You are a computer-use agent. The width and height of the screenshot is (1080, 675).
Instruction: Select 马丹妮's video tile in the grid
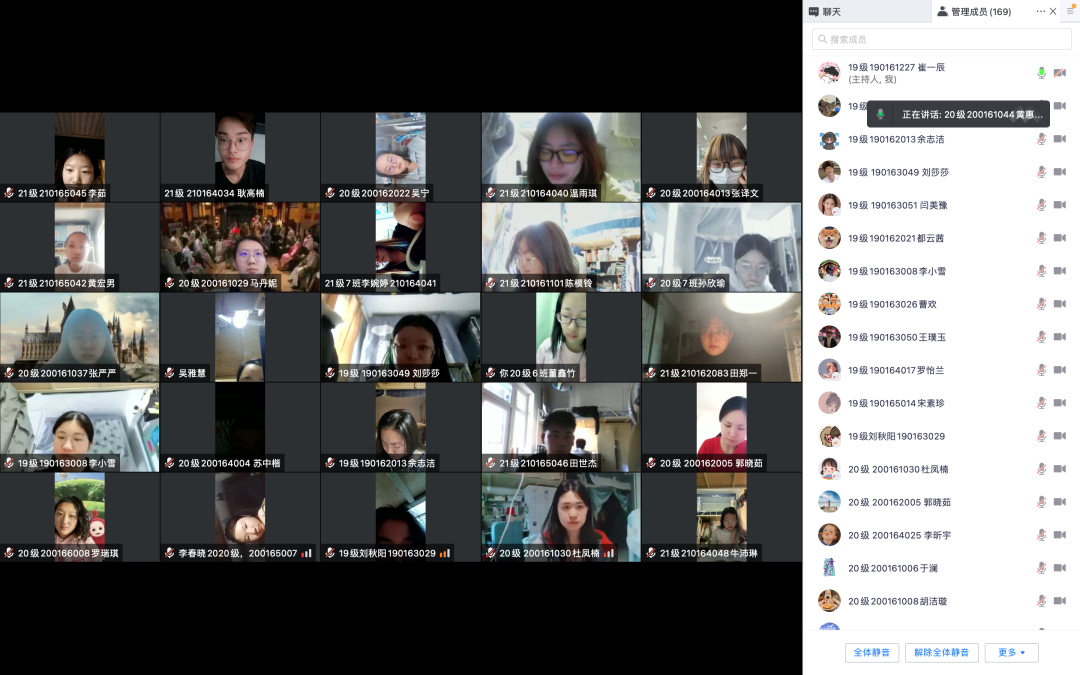(240, 247)
